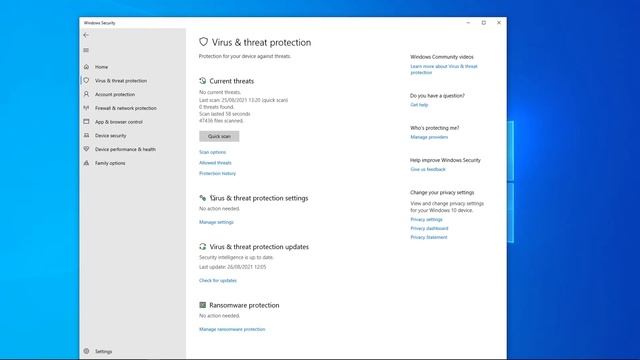Viewport: 640px width, 360px height.
Task: Click 'Security intelligence is up to date.' text
Action: [236, 258]
